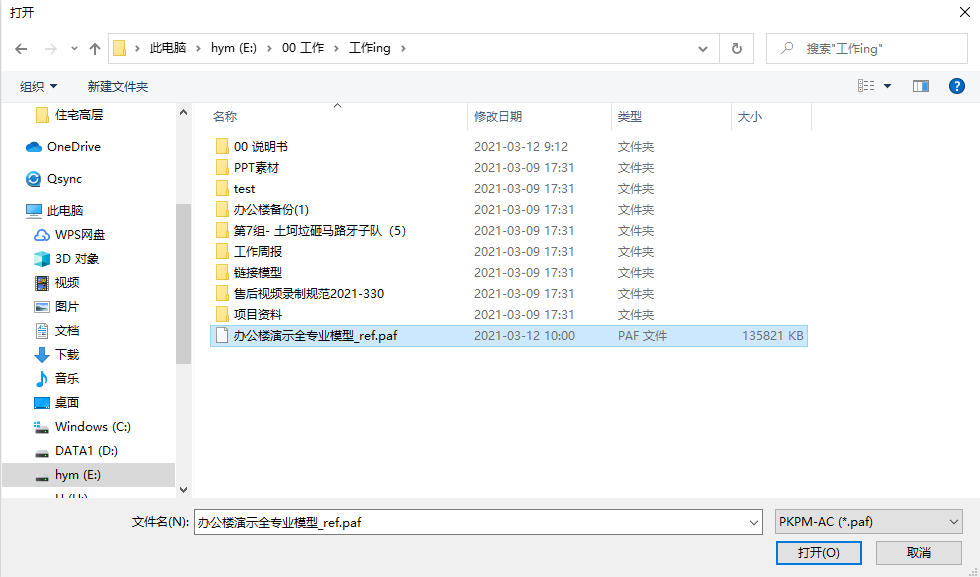Open WPS网盘 in the sidebar
This screenshot has width=980, height=577.
tap(69, 235)
